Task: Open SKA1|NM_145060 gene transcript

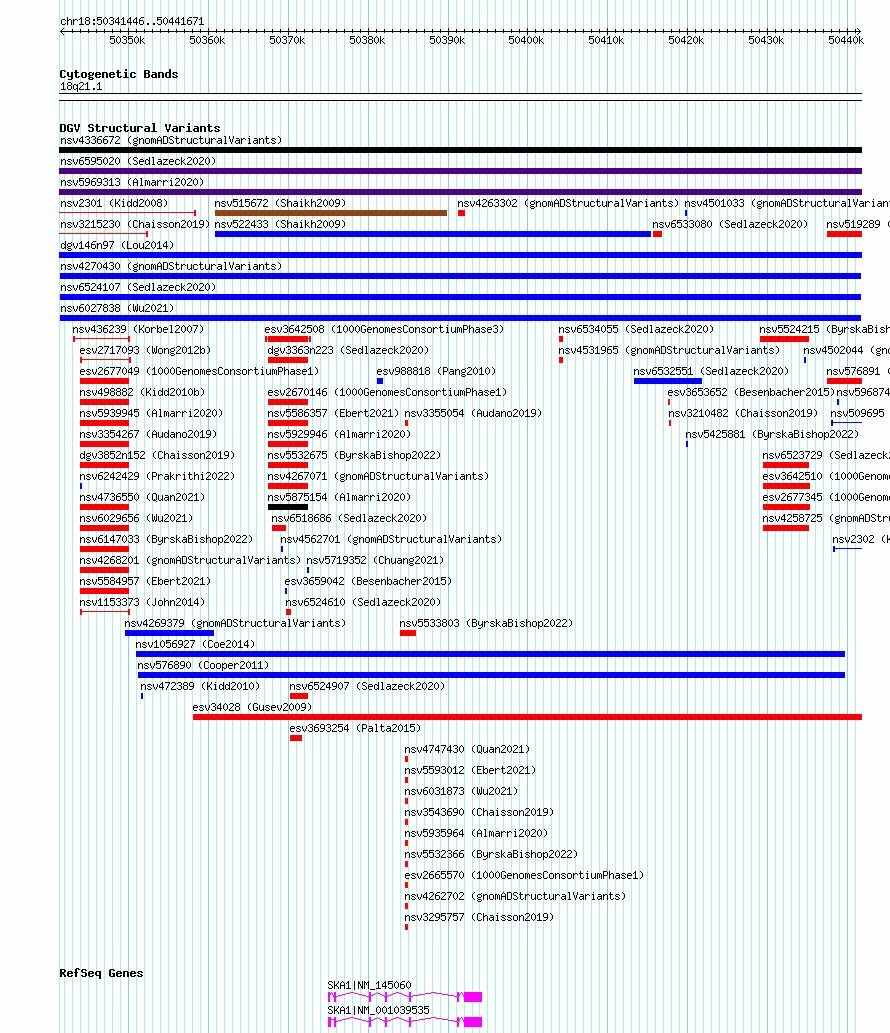Action: click(x=404, y=997)
